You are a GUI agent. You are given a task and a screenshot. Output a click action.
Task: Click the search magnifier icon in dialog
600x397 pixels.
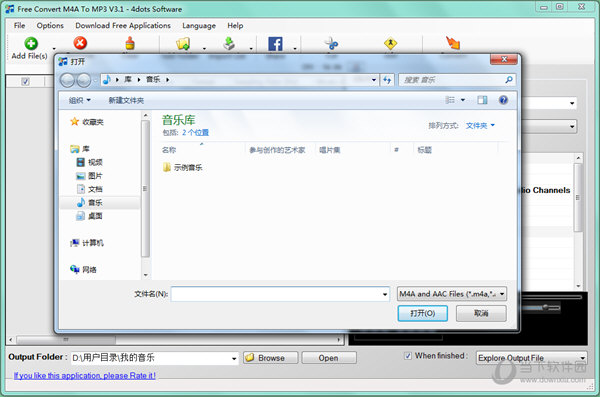[x=509, y=80]
